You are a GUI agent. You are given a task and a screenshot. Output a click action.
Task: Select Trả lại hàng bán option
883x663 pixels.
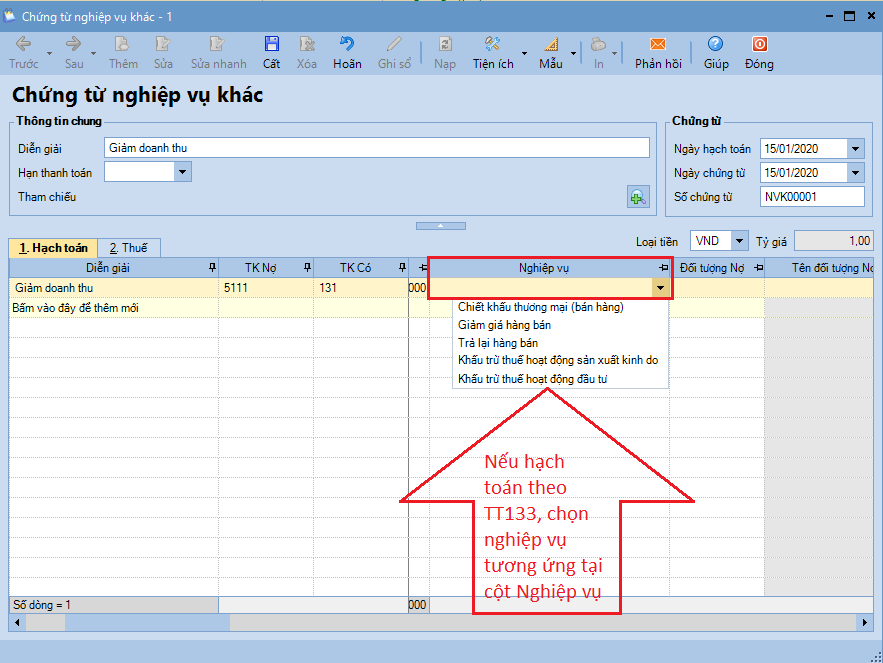498,343
